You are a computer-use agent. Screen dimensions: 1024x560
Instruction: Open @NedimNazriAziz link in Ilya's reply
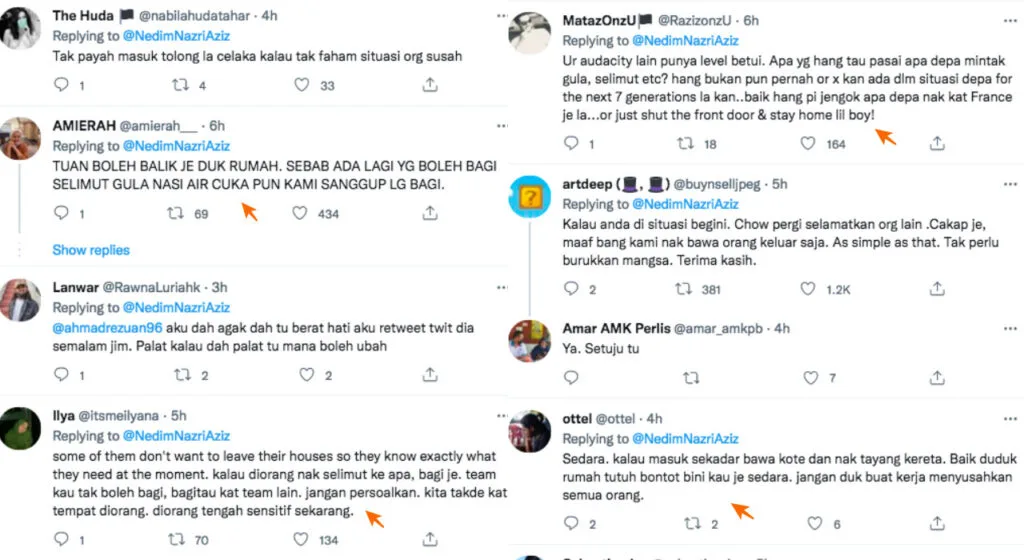[x=175, y=436]
